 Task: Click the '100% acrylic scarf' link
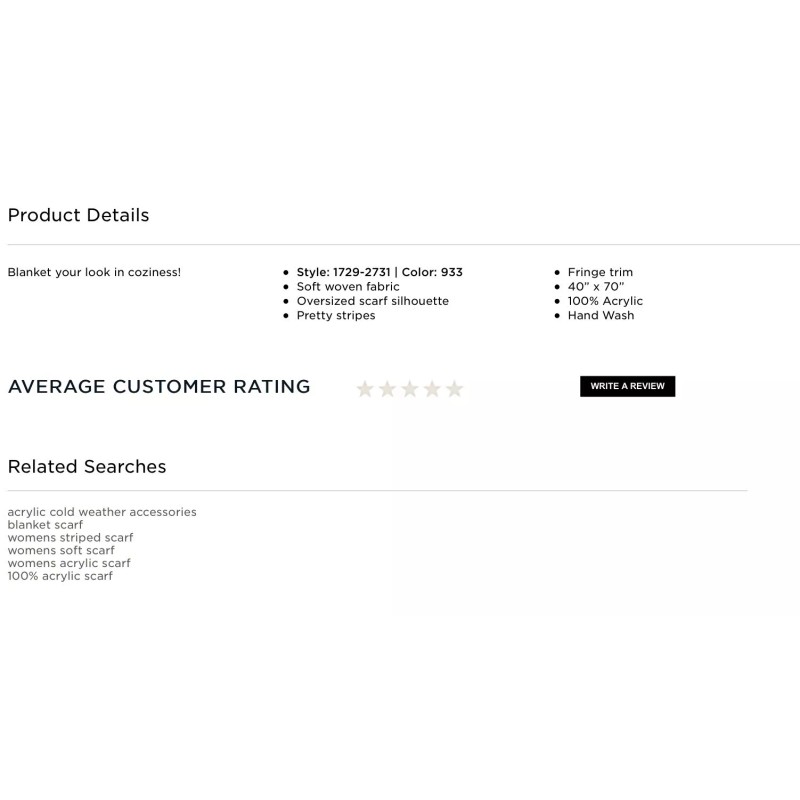60,576
